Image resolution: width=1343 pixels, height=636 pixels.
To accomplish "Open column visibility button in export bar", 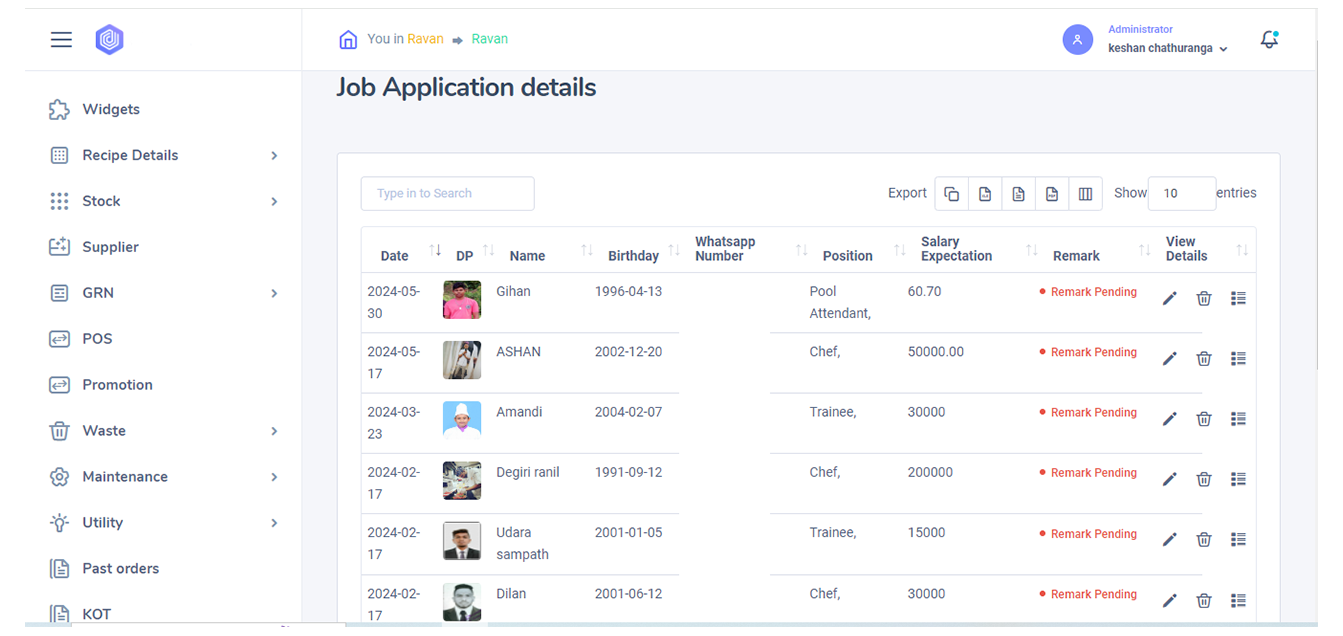I will pyautogui.click(x=1085, y=194).
